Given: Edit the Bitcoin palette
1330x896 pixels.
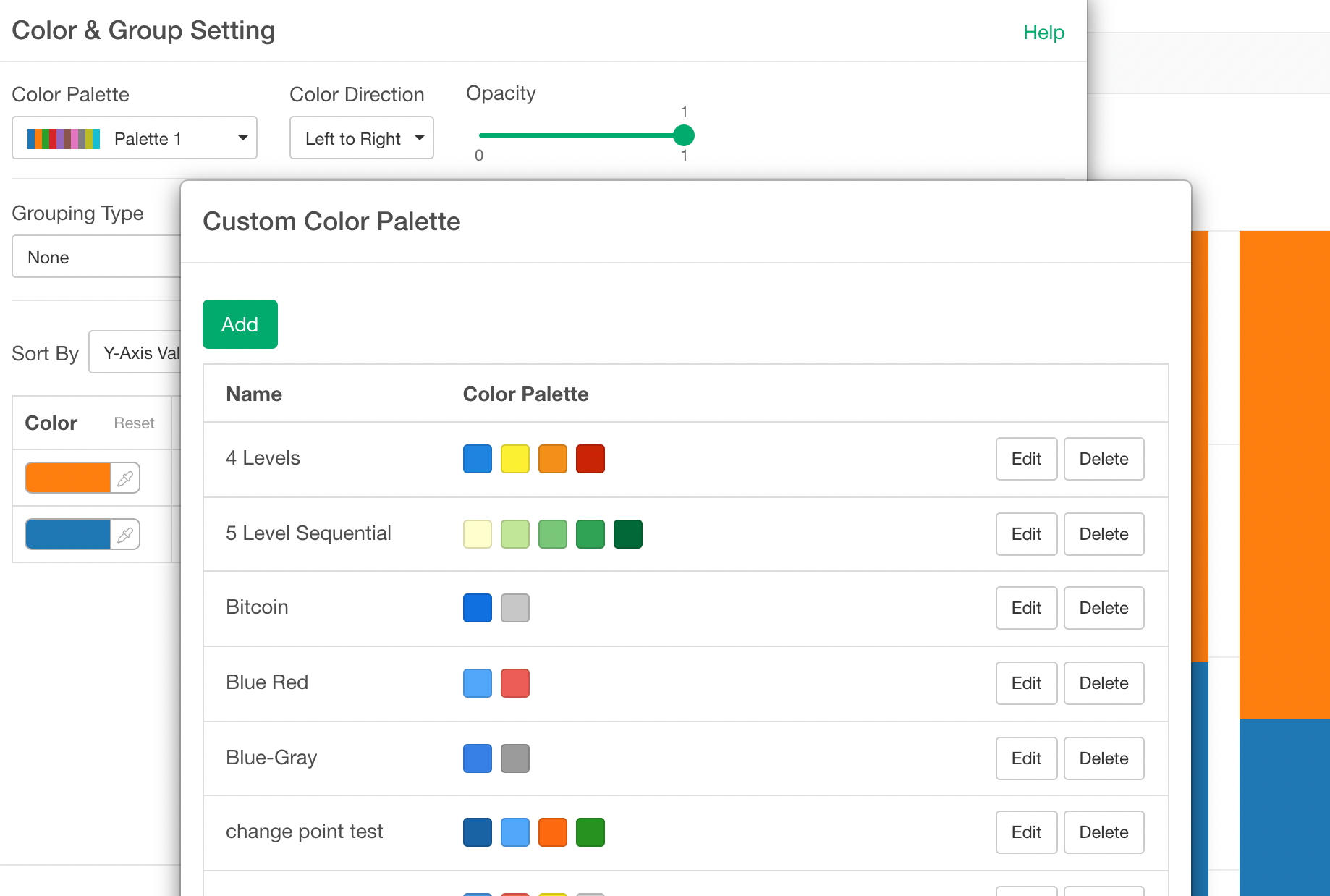Looking at the screenshot, I should 1026,608.
